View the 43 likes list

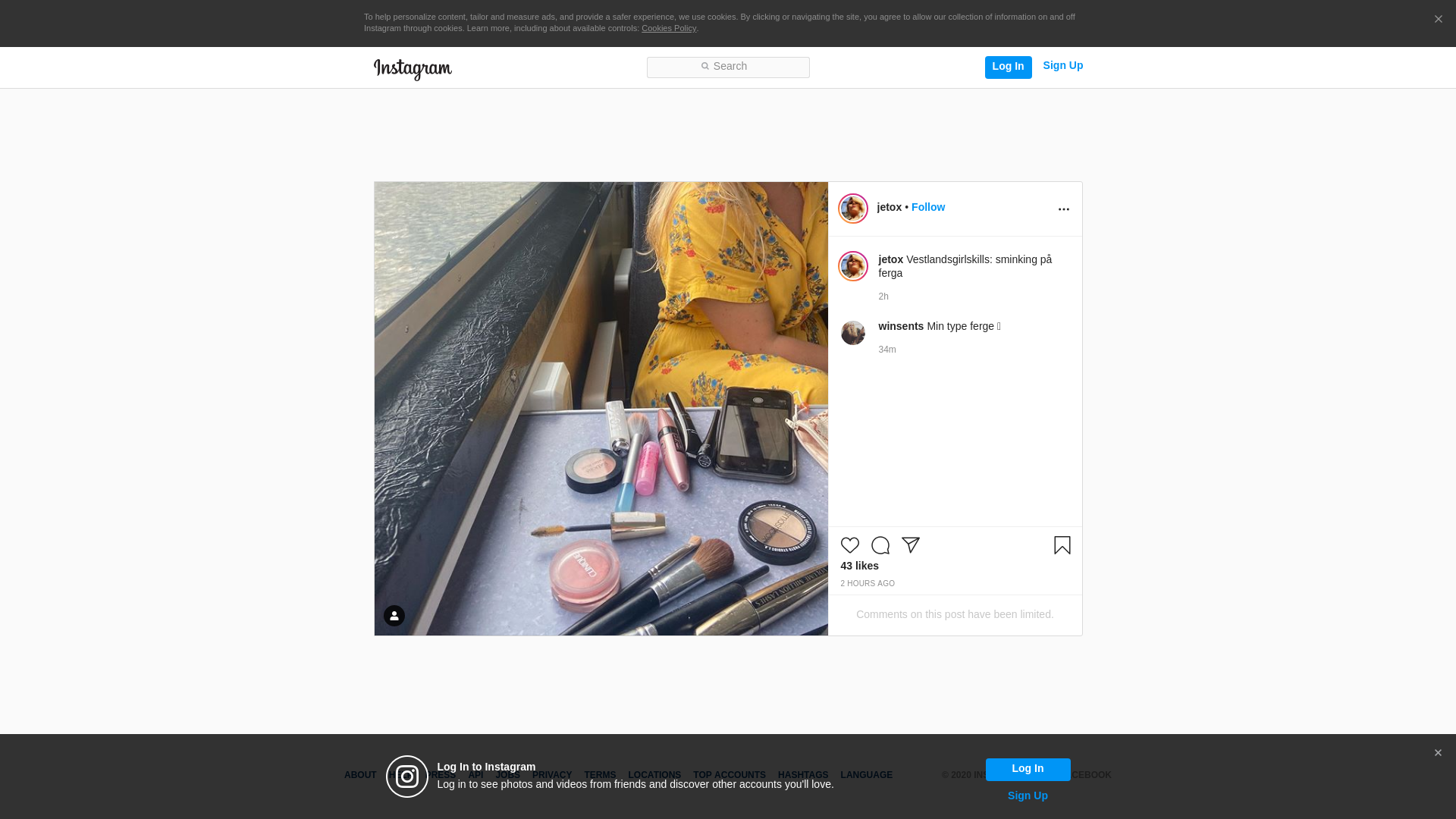pos(859,566)
